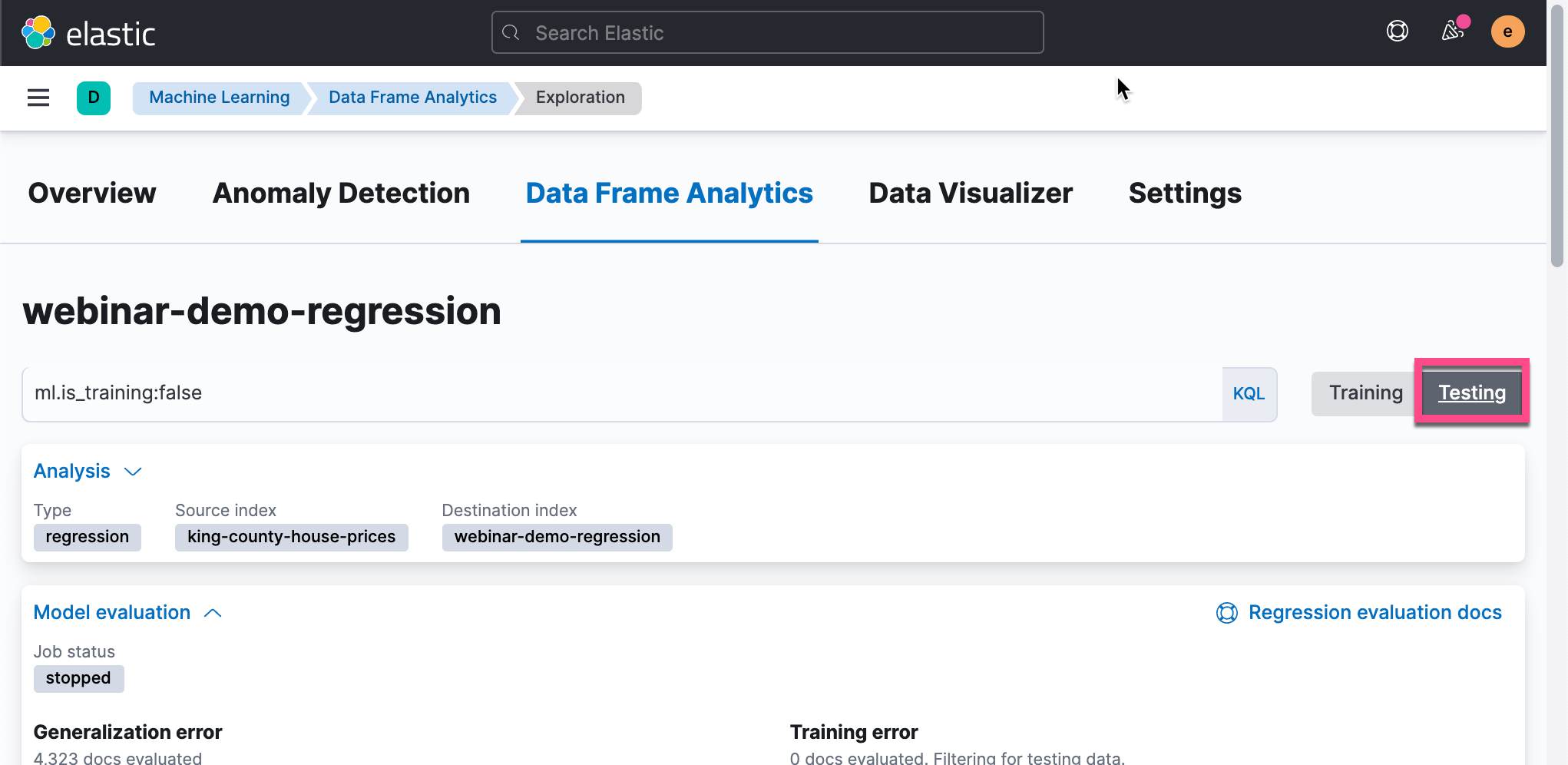This screenshot has height=765, width=1568.
Task: Click the search magnifier icon
Action: click(510, 32)
